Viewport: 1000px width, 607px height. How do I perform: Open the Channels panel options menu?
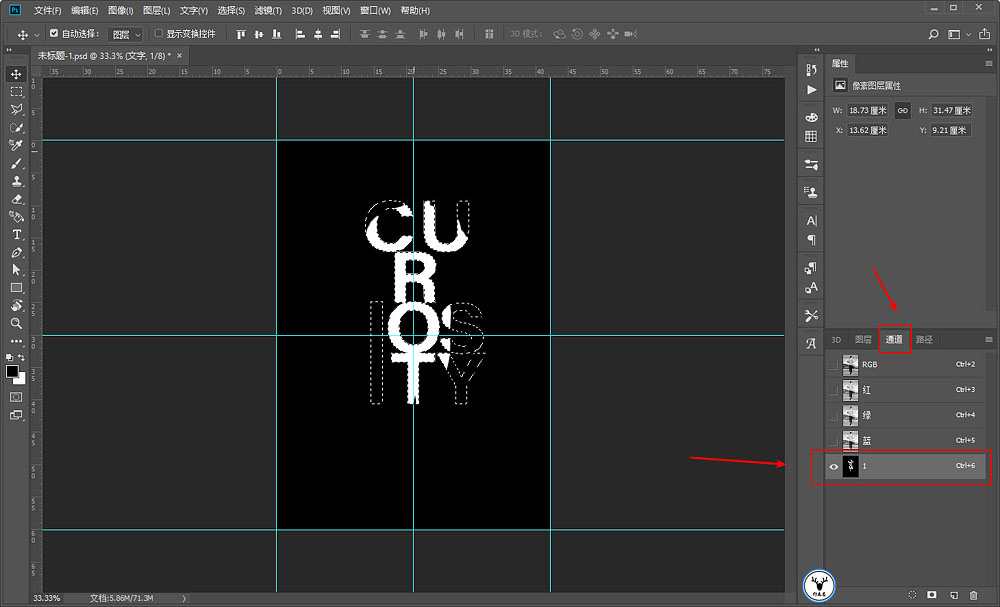[x=989, y=339]
